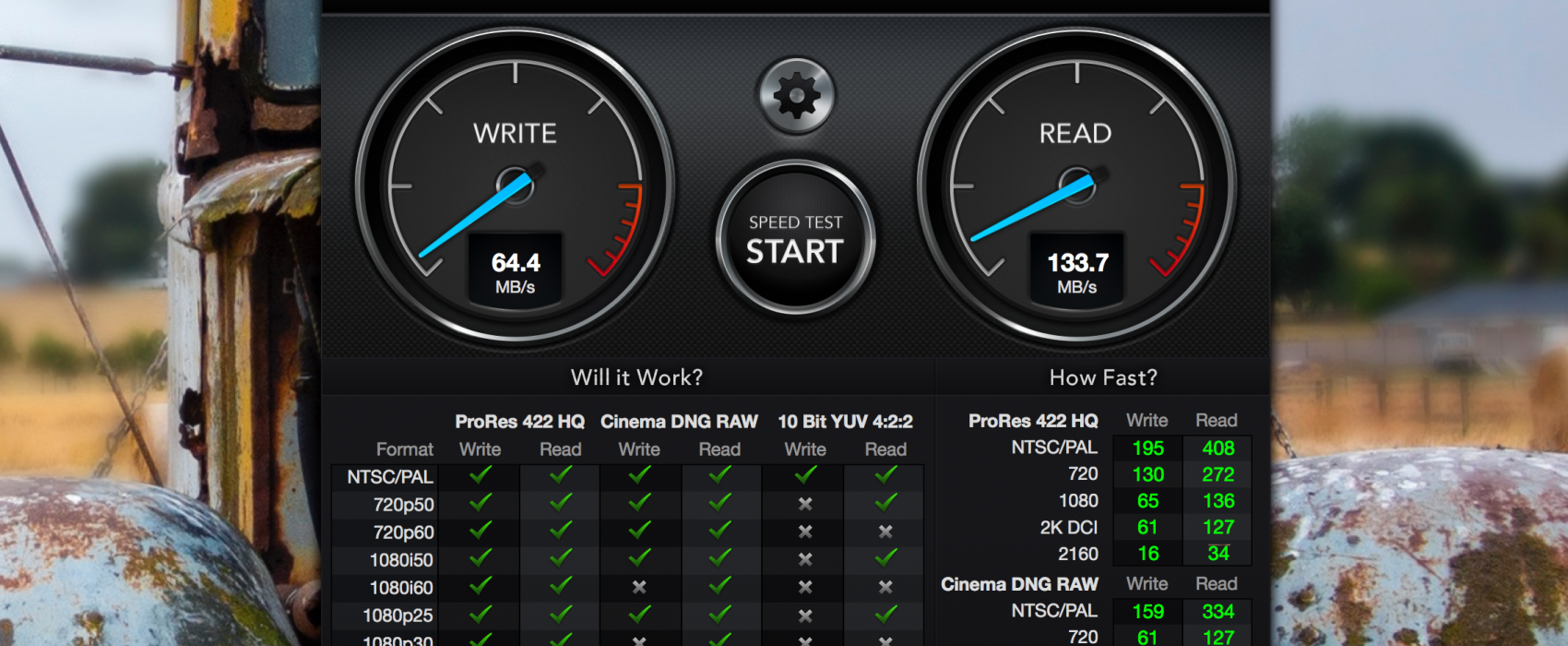The height and width of the screenshot is (646, 1568).
Task: Click ProRes 422 HQ header in Will it Work table
Action: point(519,422)
